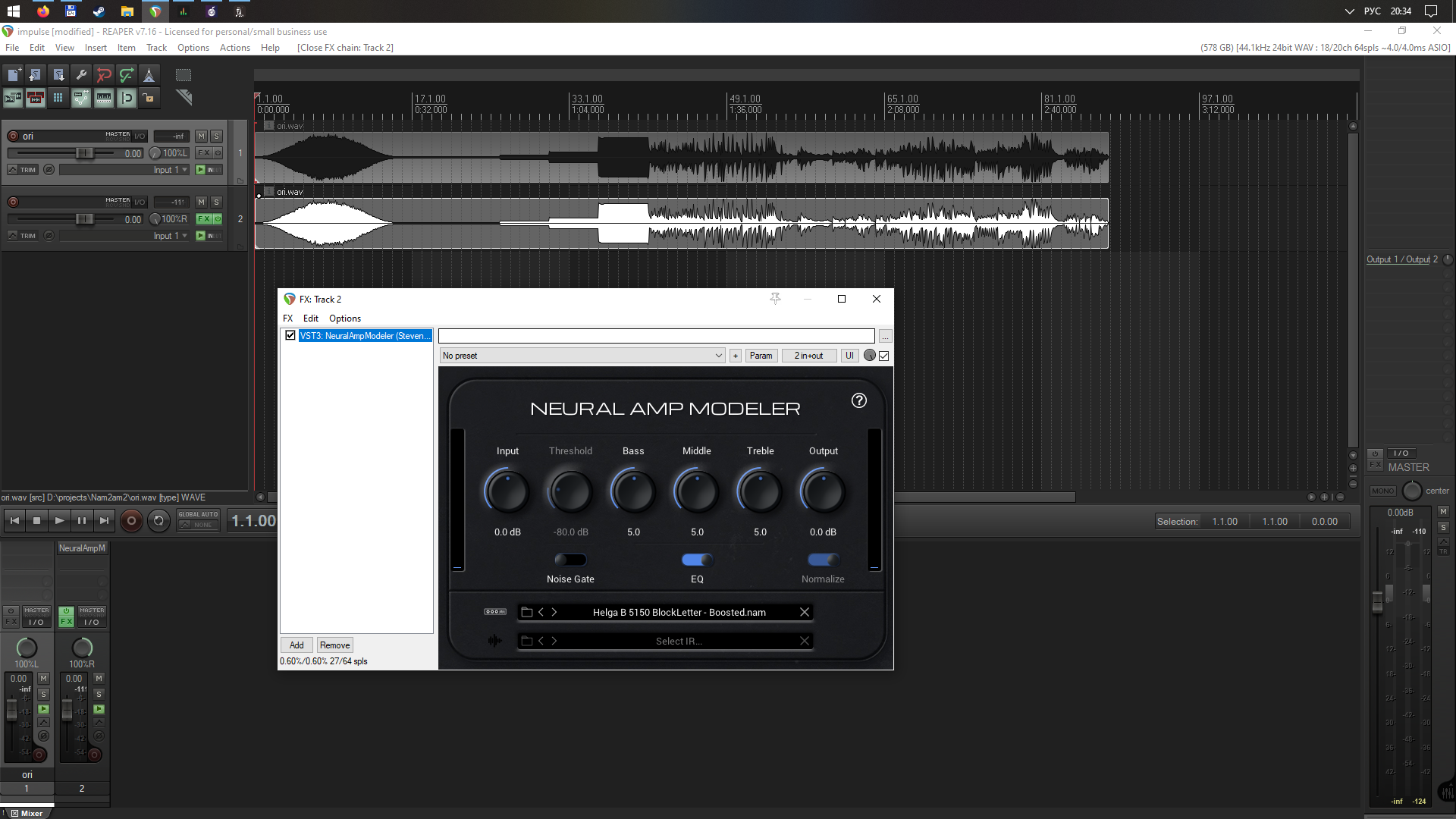Click the New Project toolbar icon
Viewport: 1456px width, 819px height.
tap(13, 74)
